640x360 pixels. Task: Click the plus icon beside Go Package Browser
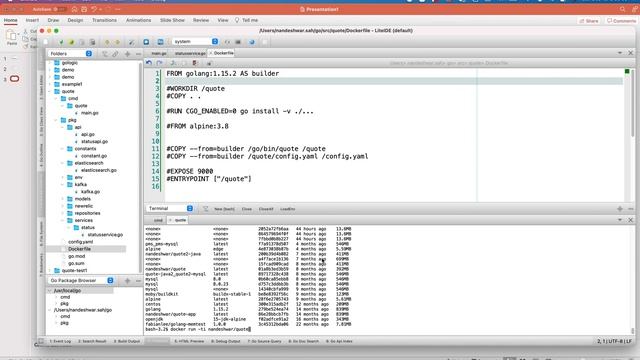click(x=127, y=280)
